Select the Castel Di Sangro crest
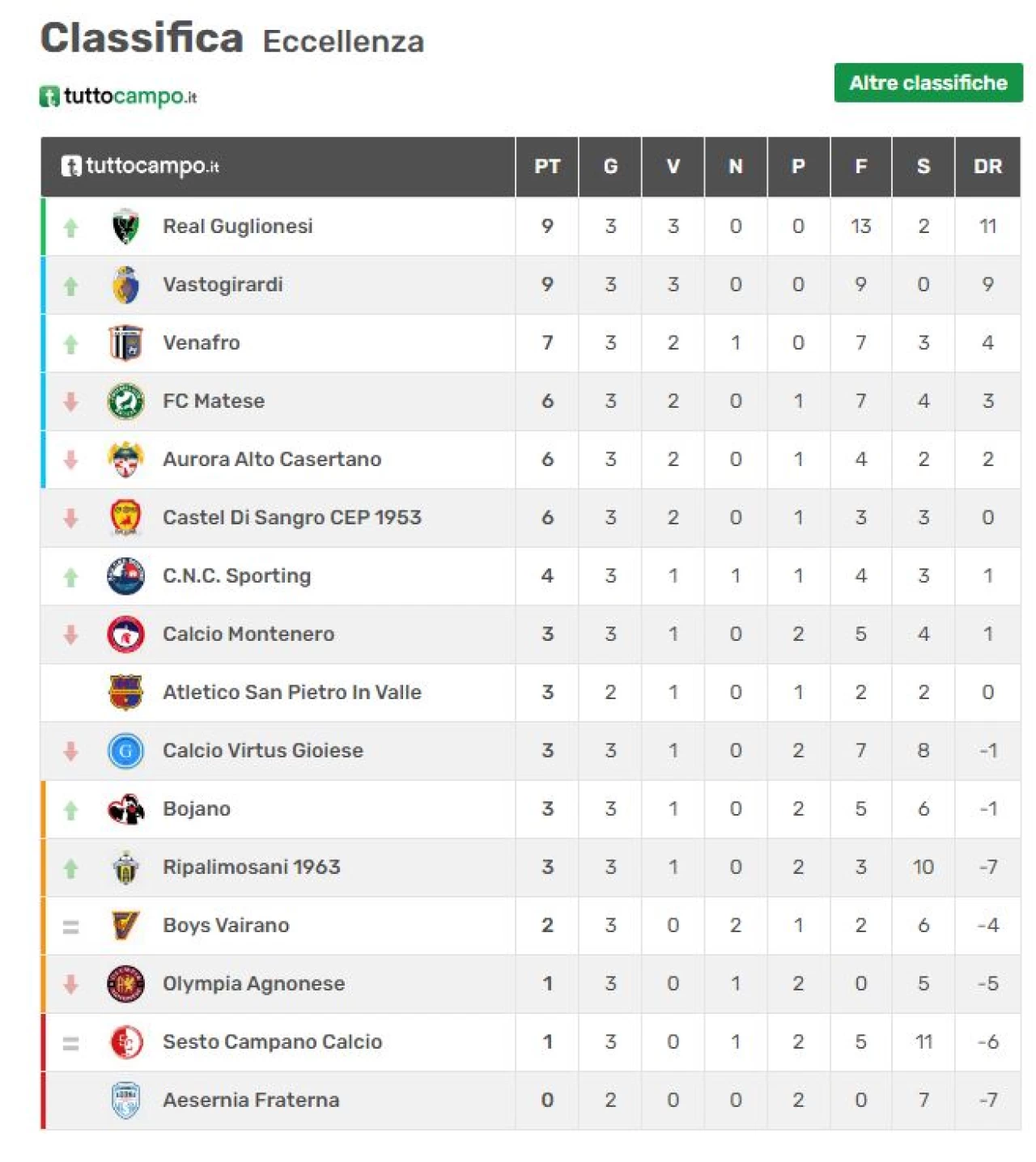 point(125,518)
